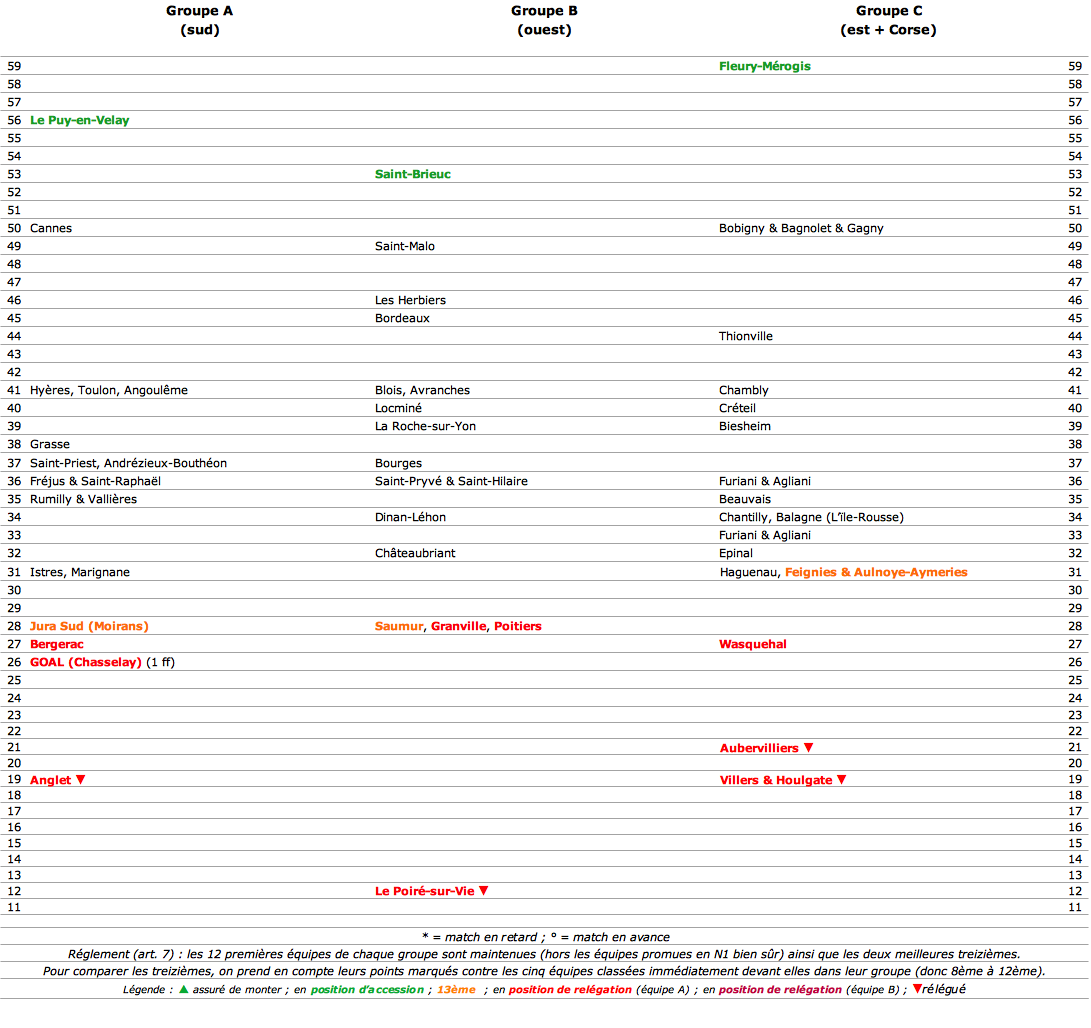Viewport: 1091px width, 1028px height.
Task: Click Biesheim at 39 points
Action: (744, 427)
